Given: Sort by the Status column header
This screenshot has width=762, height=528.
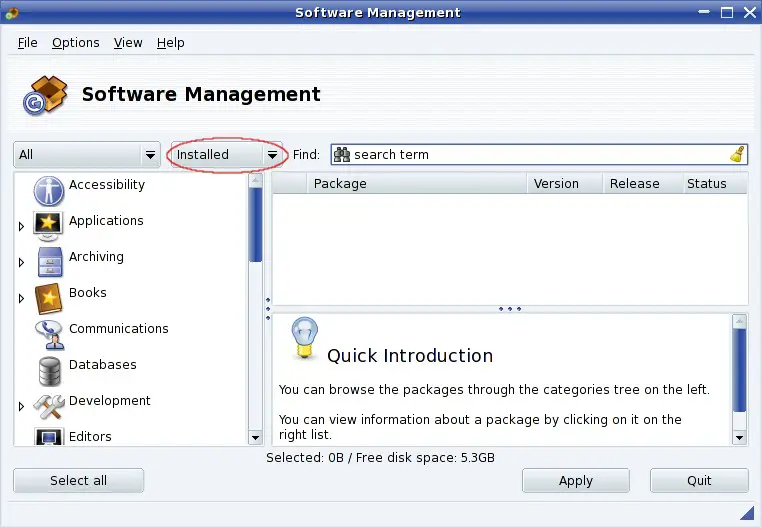Looking at the screenshot, I should click(x=715, y=184).
